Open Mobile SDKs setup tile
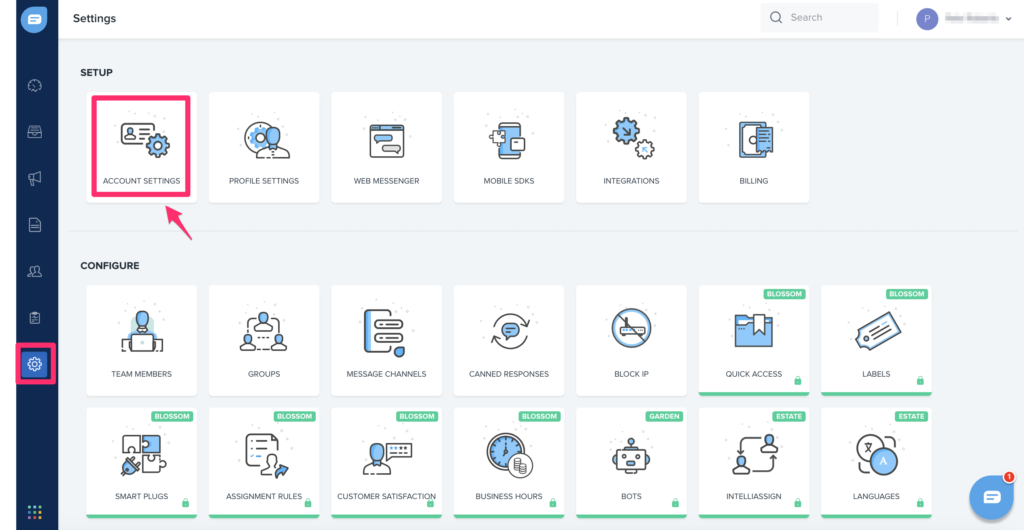 coord(508,147)
